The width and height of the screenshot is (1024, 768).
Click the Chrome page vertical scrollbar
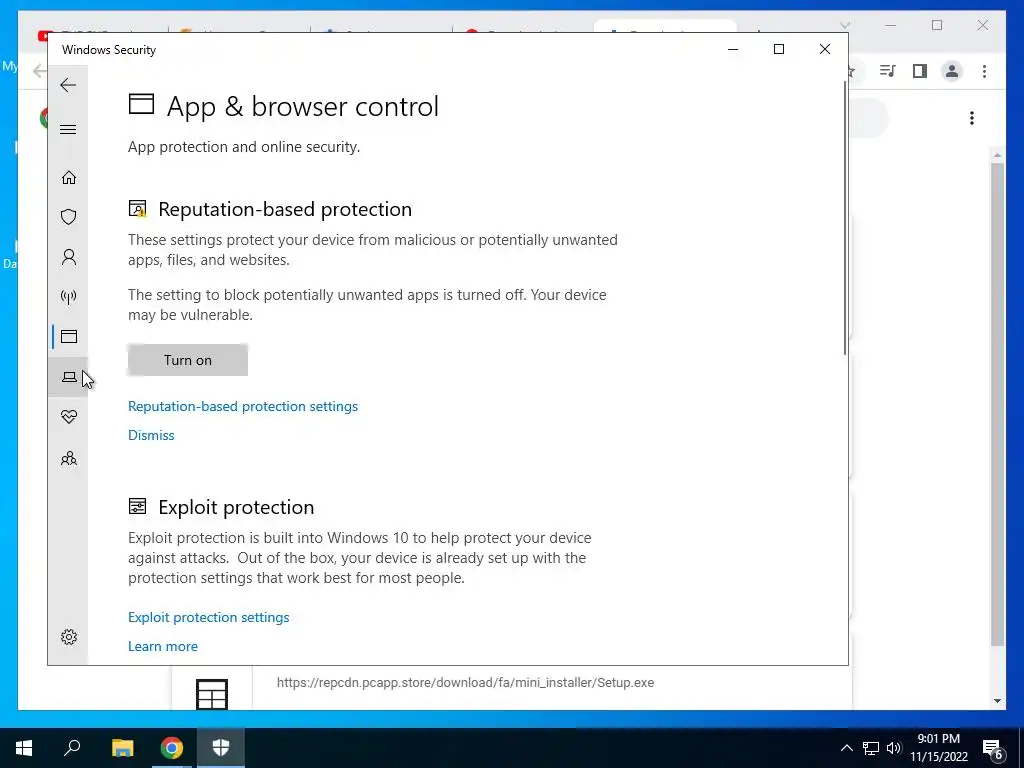997,405
